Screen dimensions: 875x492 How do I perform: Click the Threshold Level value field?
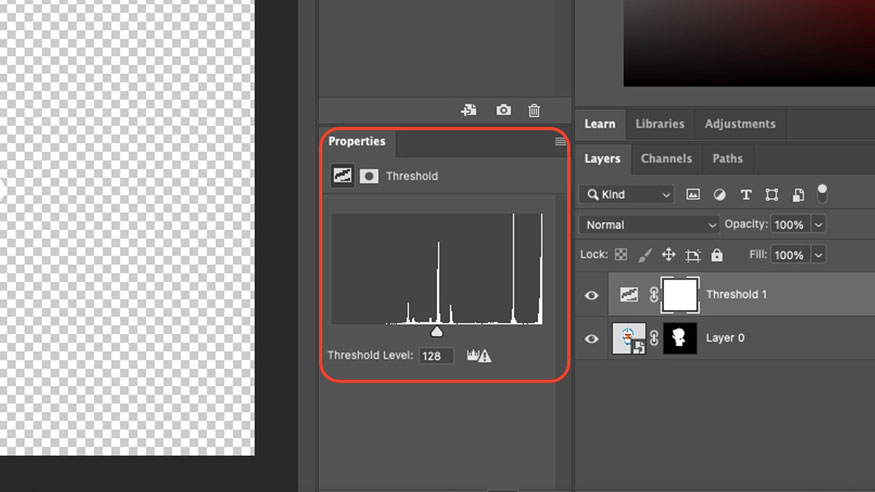(436, 355)
